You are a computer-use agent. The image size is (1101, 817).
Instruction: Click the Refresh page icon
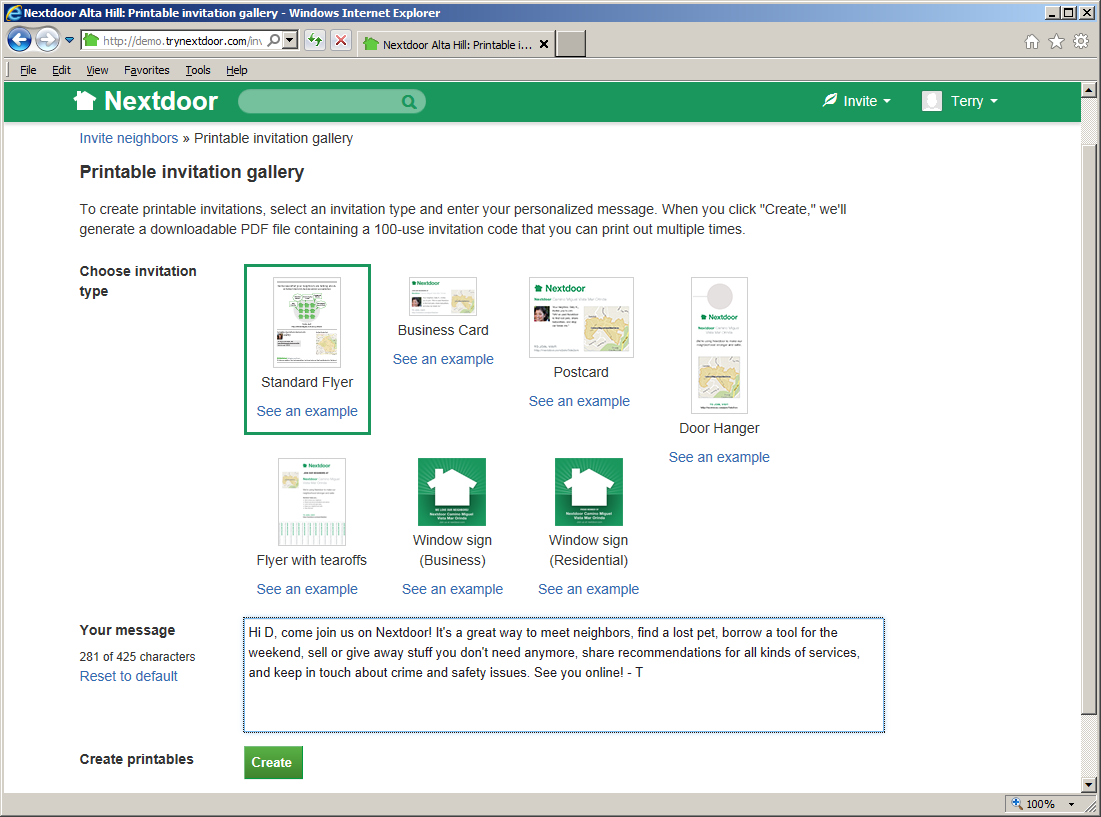pyautogui.click(x=314, y=40)
